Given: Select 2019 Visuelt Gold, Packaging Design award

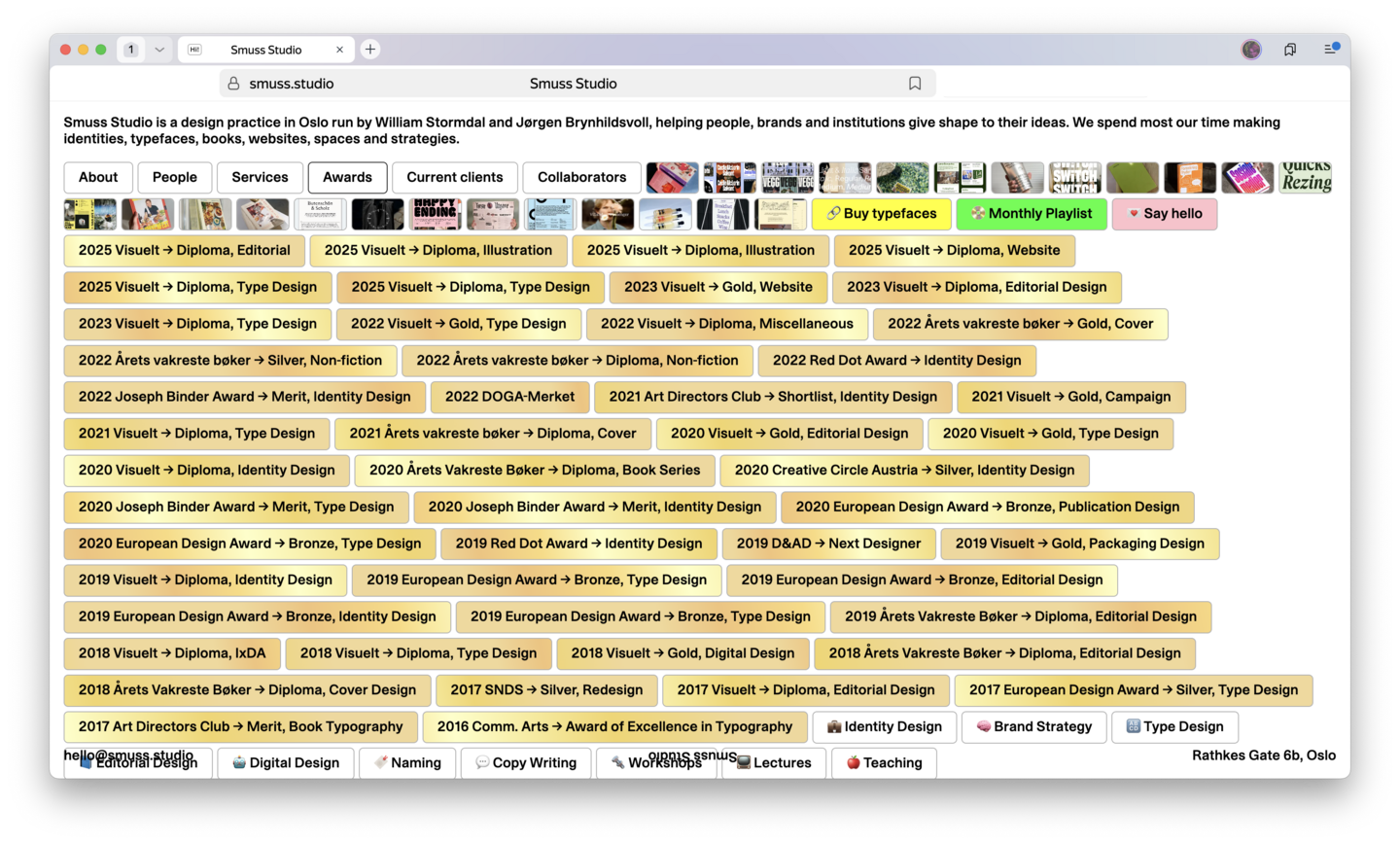Looking at the screenshot, I should pyautogui.click(x=1080, y=544).
